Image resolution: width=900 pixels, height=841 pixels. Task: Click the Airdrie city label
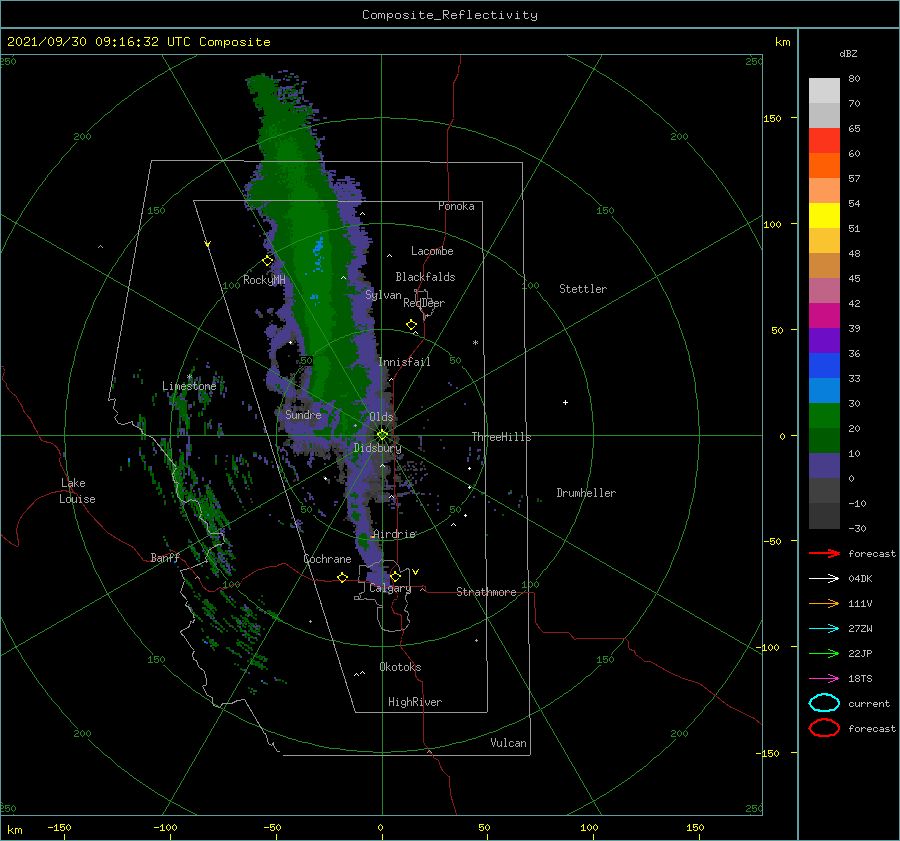click(394, 534)
